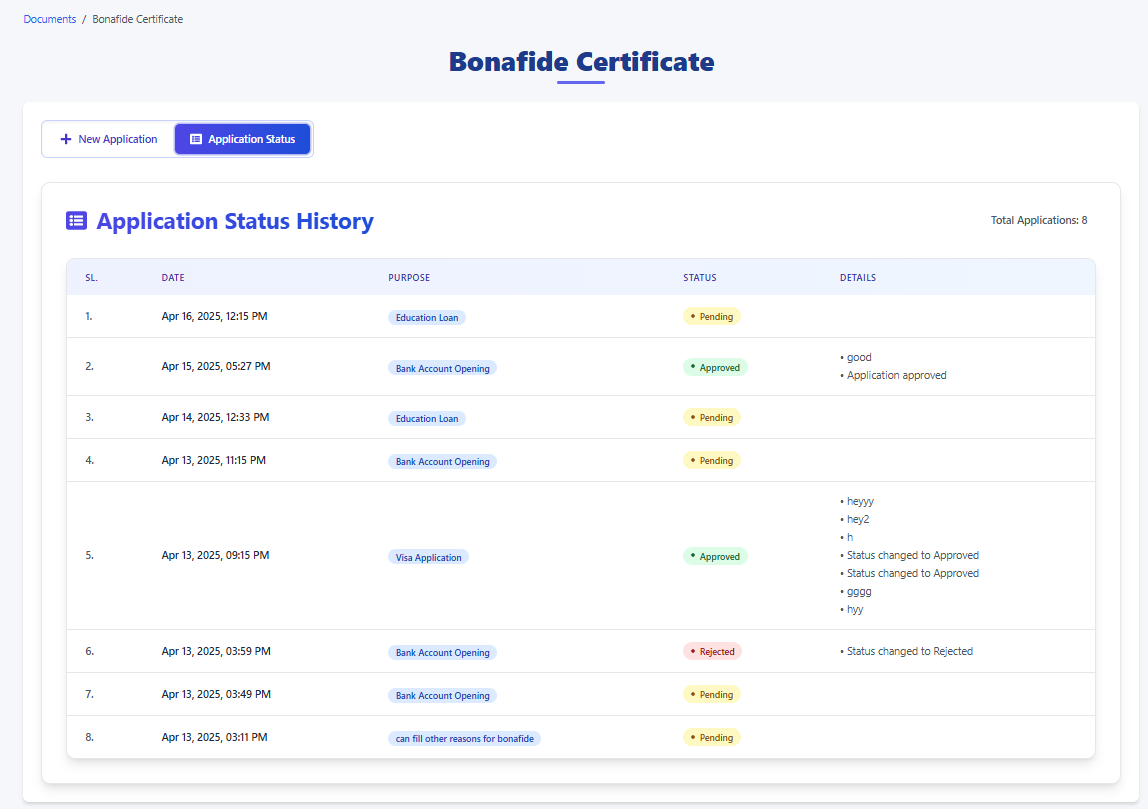Click the Bank Account Opening tag in row 2

pyautogui.click(x=442, y=368)
